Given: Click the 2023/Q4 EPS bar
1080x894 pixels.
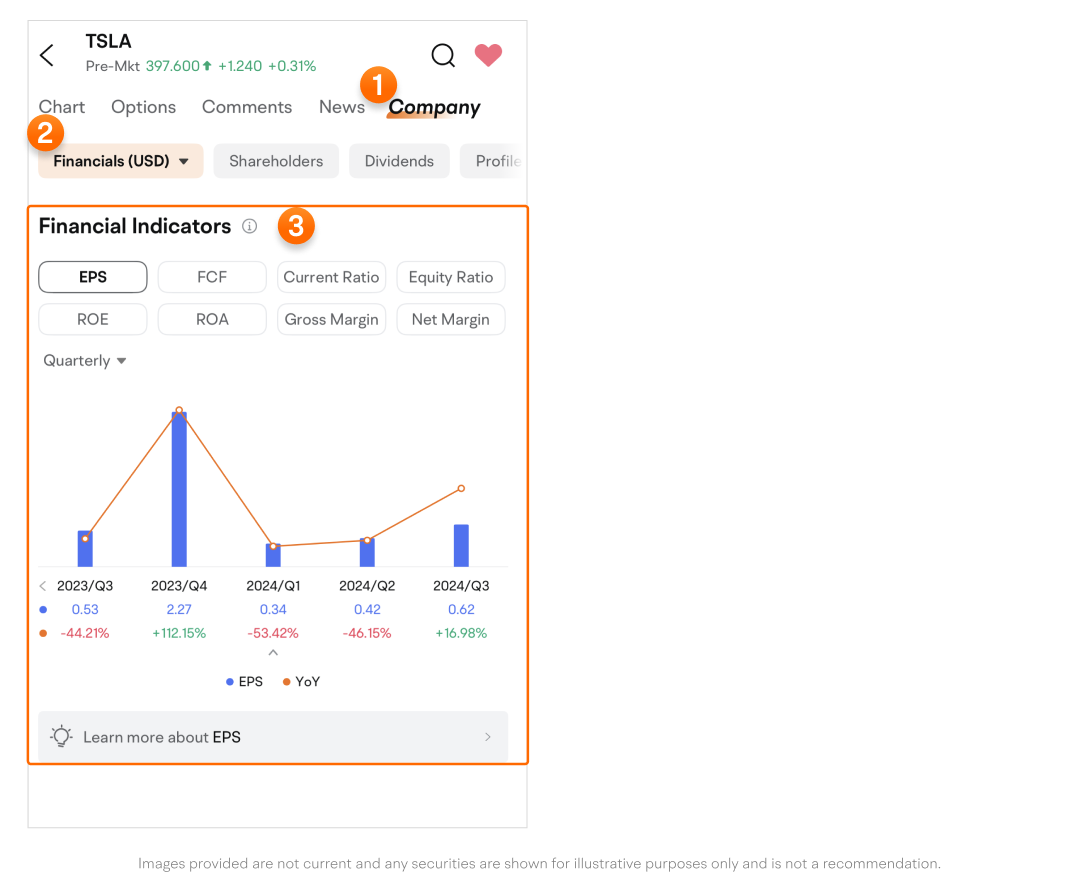Looking at the screenshot, I should [x=179, y=490].
